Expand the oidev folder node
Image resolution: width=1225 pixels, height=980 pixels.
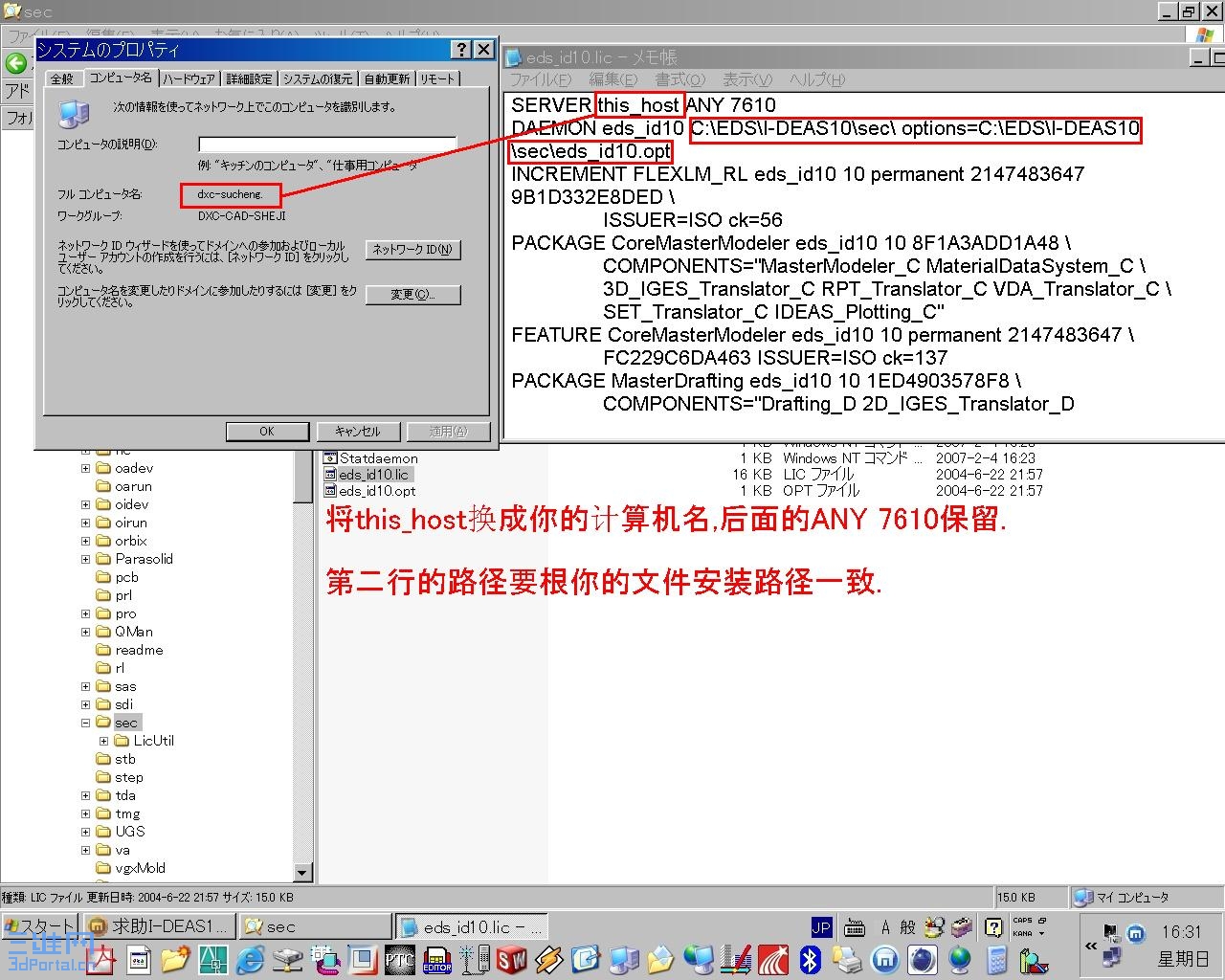coord(85,505)
